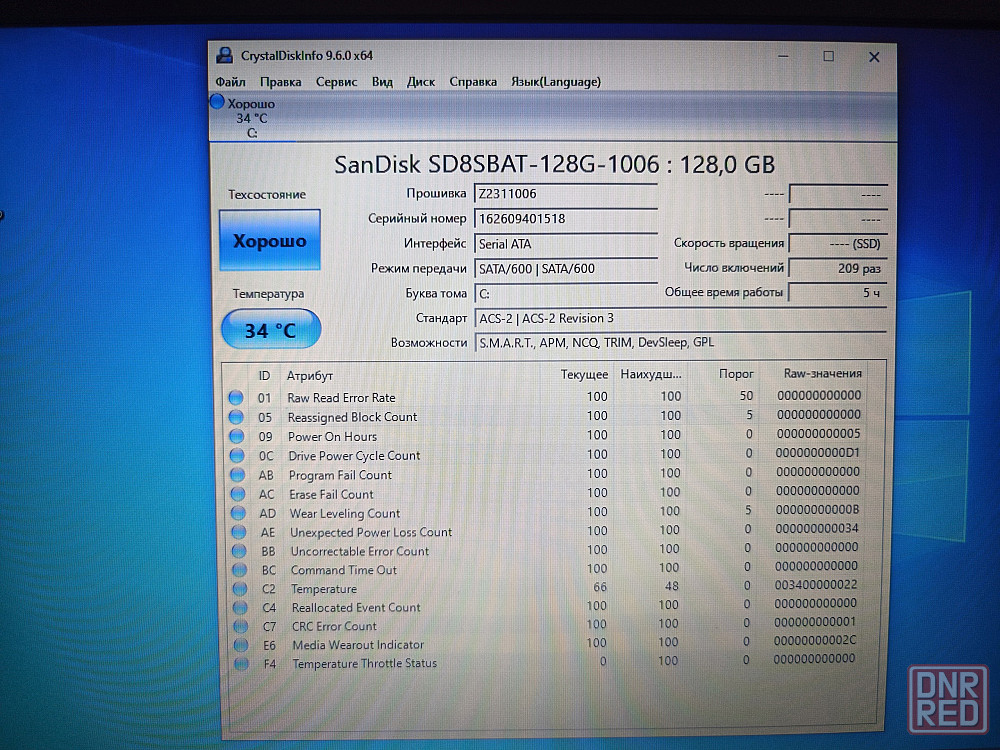Screen dimensions: 1000x750
Task: Click status icon of Reassigned Block Count
Action: click(x=236, y=417)
